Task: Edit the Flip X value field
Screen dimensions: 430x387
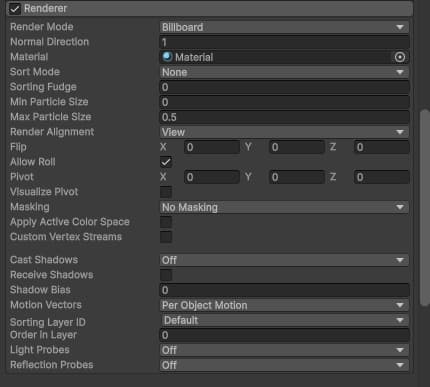Action: [x=212, y=147]
